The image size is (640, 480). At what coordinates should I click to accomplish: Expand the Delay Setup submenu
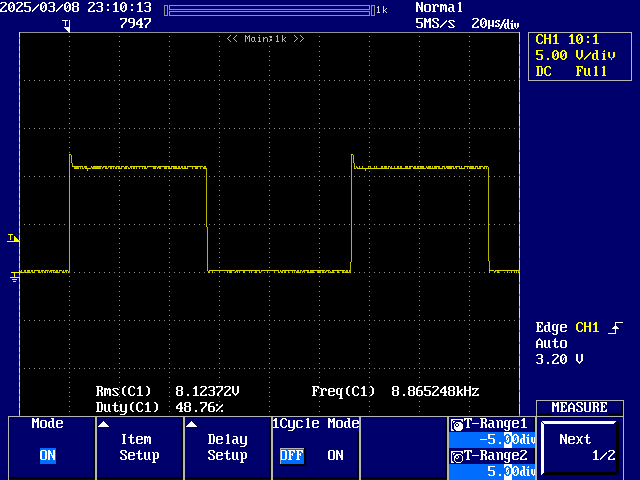pyautogui.click(x=227, y=447)
